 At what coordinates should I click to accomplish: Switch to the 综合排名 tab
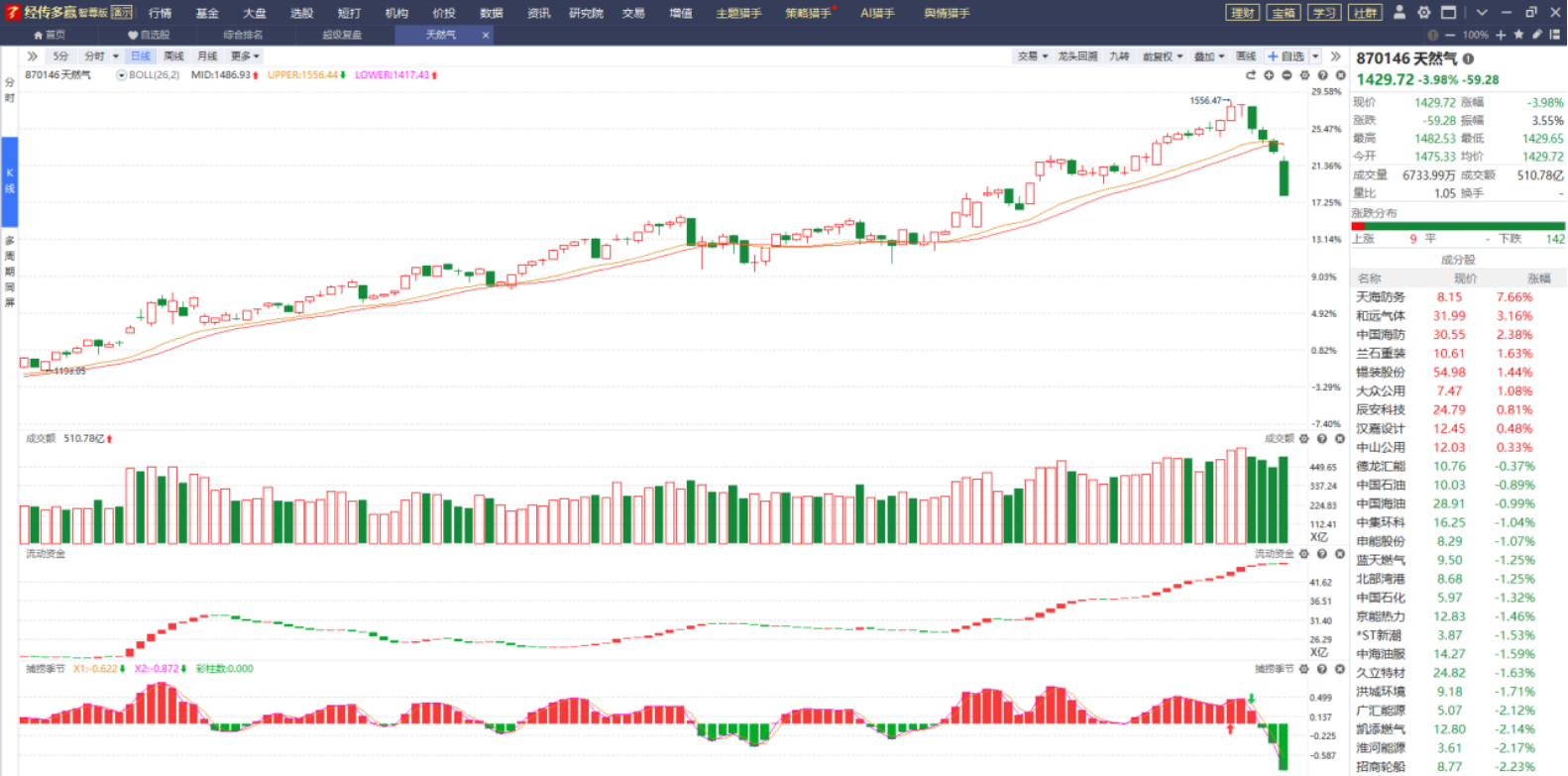click(x=243, y=35)
